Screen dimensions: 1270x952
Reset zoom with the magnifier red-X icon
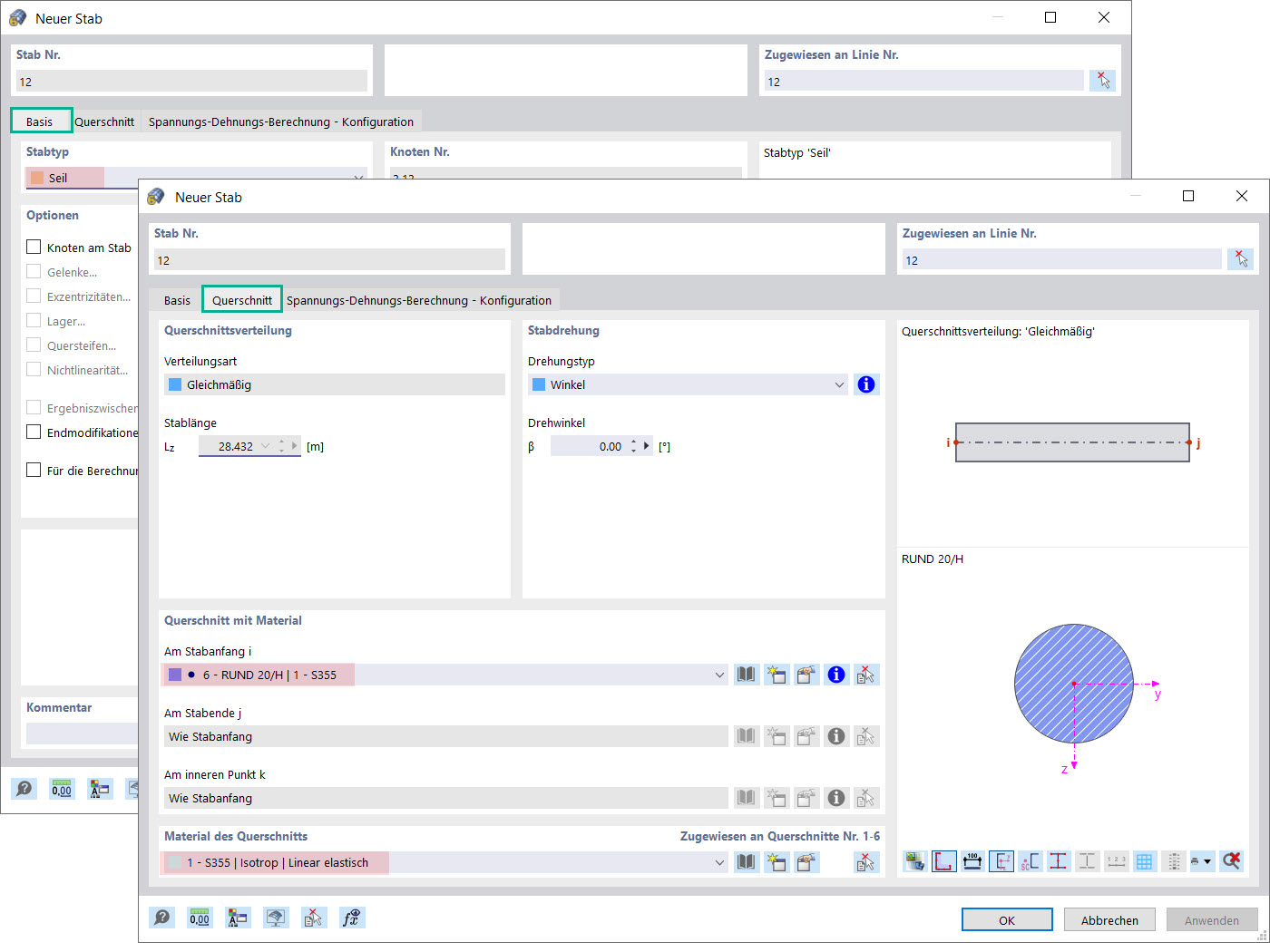(x=1231, y=860)
